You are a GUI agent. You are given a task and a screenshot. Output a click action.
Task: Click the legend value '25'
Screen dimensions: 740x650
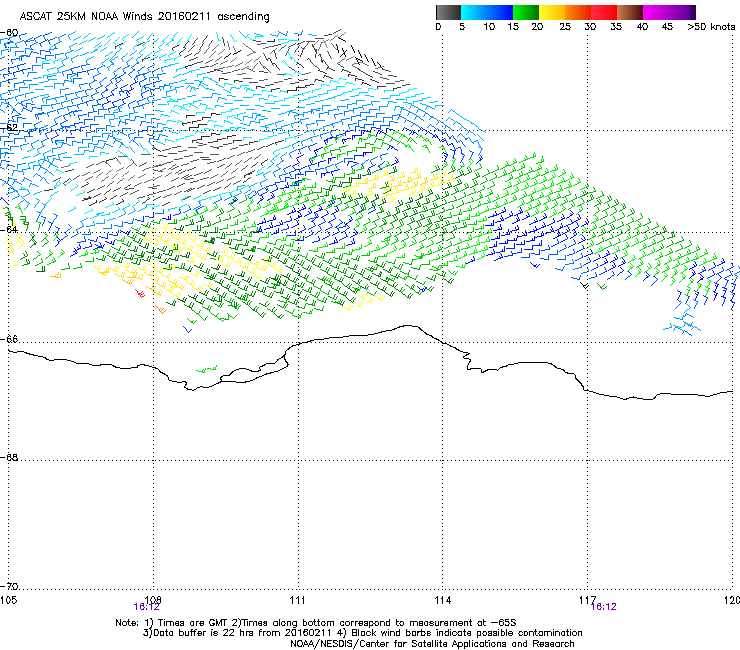coord(565,27)
